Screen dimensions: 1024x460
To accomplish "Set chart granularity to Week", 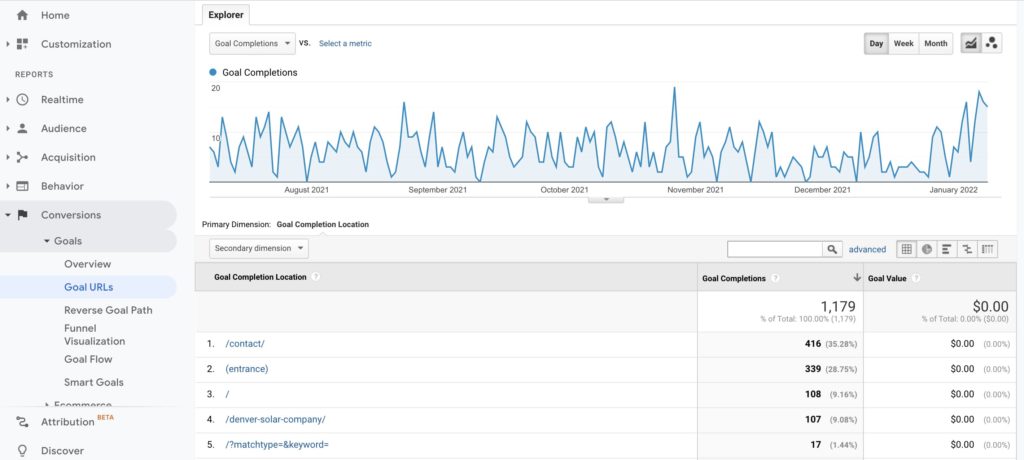I will (904, 43).
